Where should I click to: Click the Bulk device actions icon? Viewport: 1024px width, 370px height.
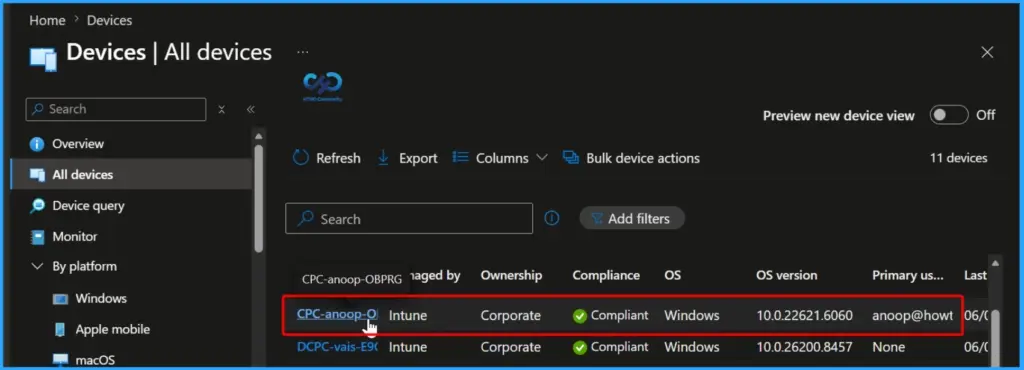(x=571, y=158)
